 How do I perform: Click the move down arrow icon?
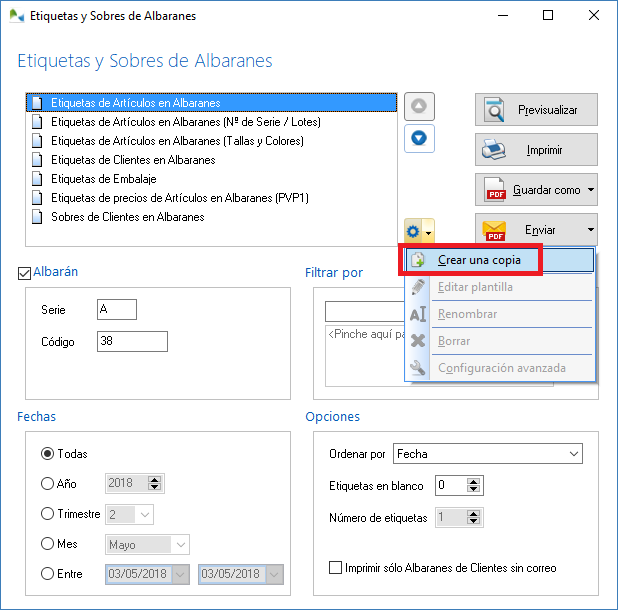(418, 137)
